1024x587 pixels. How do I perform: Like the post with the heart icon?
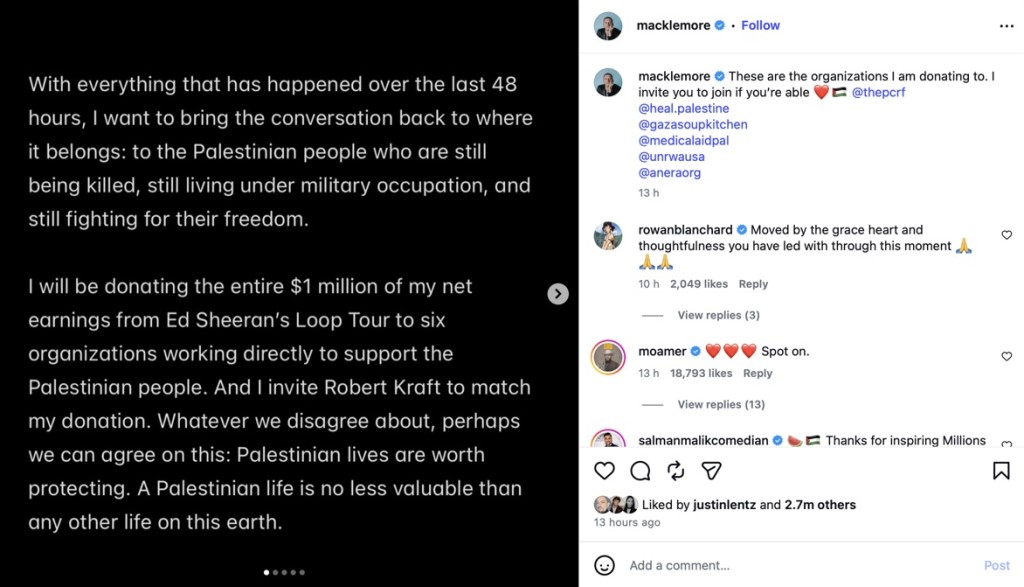(x=604, y=471)
